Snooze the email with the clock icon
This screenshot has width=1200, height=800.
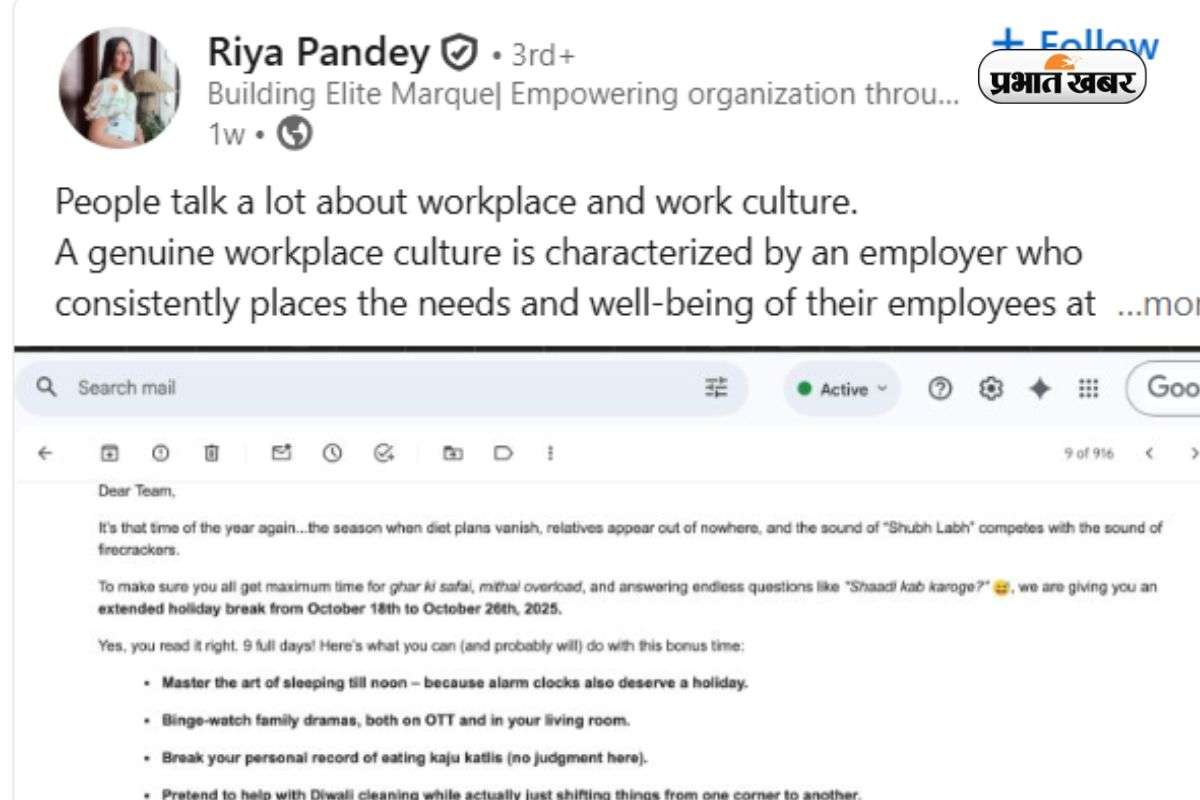[331, 453]
